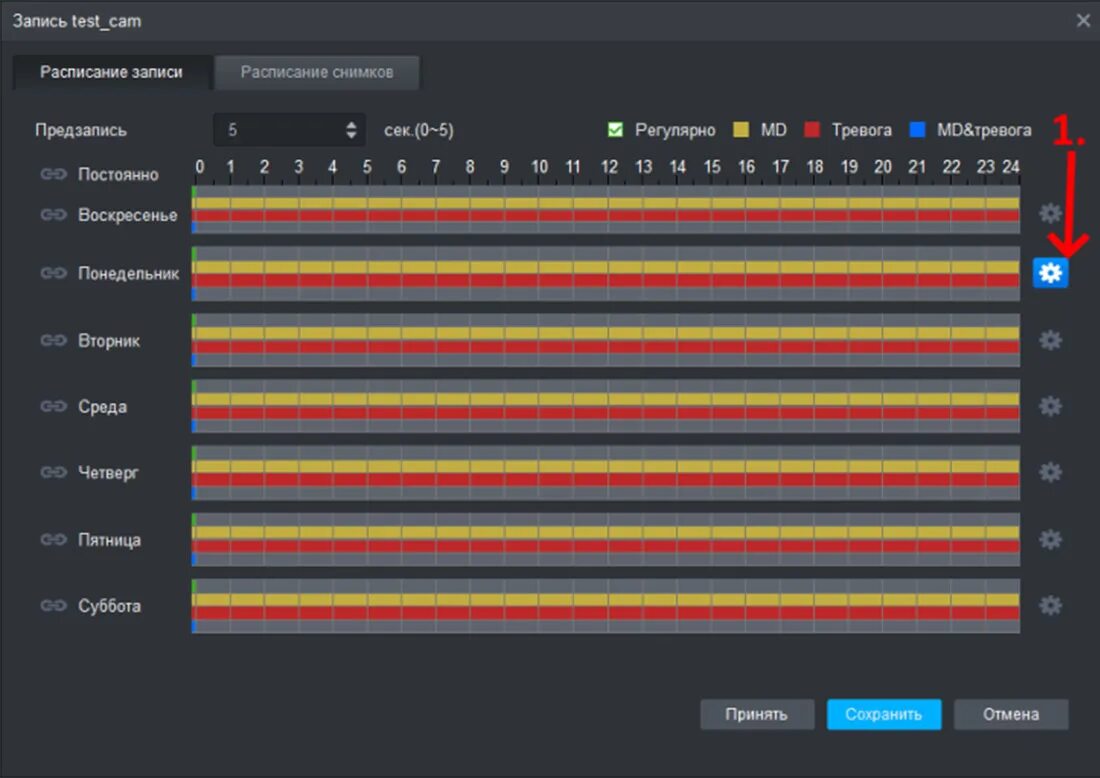The width and height of the screenshot is (1100, 778).
Task: Click the Среда schedule timeline bar
Action: point(606,406)
